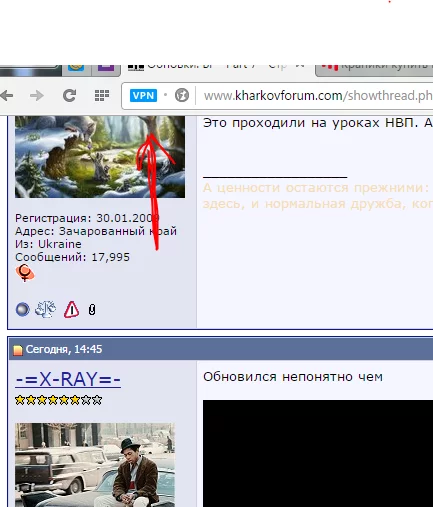Click the post timestamp 'Сегодня, 14:45'
433x507 pixels.
[64, 349]
